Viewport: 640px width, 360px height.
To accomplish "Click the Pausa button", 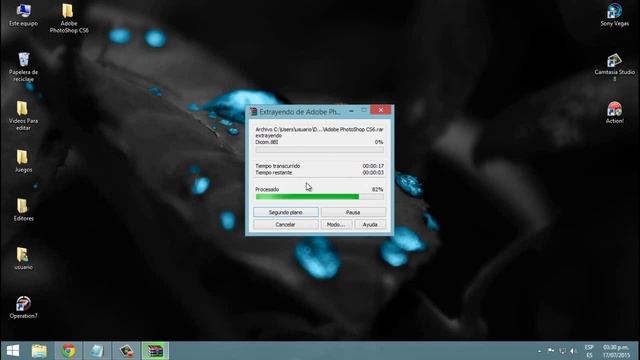I will (353, 212).
